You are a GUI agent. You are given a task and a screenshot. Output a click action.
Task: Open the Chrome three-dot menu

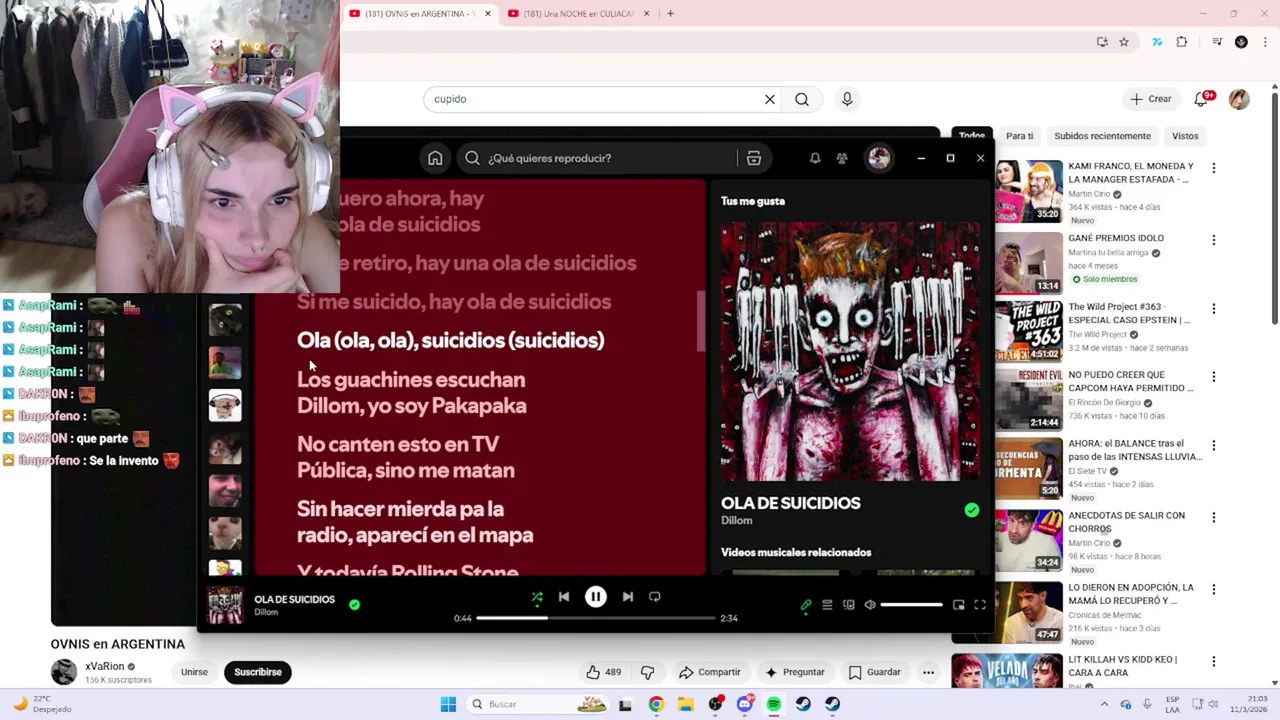(1263, 42)
